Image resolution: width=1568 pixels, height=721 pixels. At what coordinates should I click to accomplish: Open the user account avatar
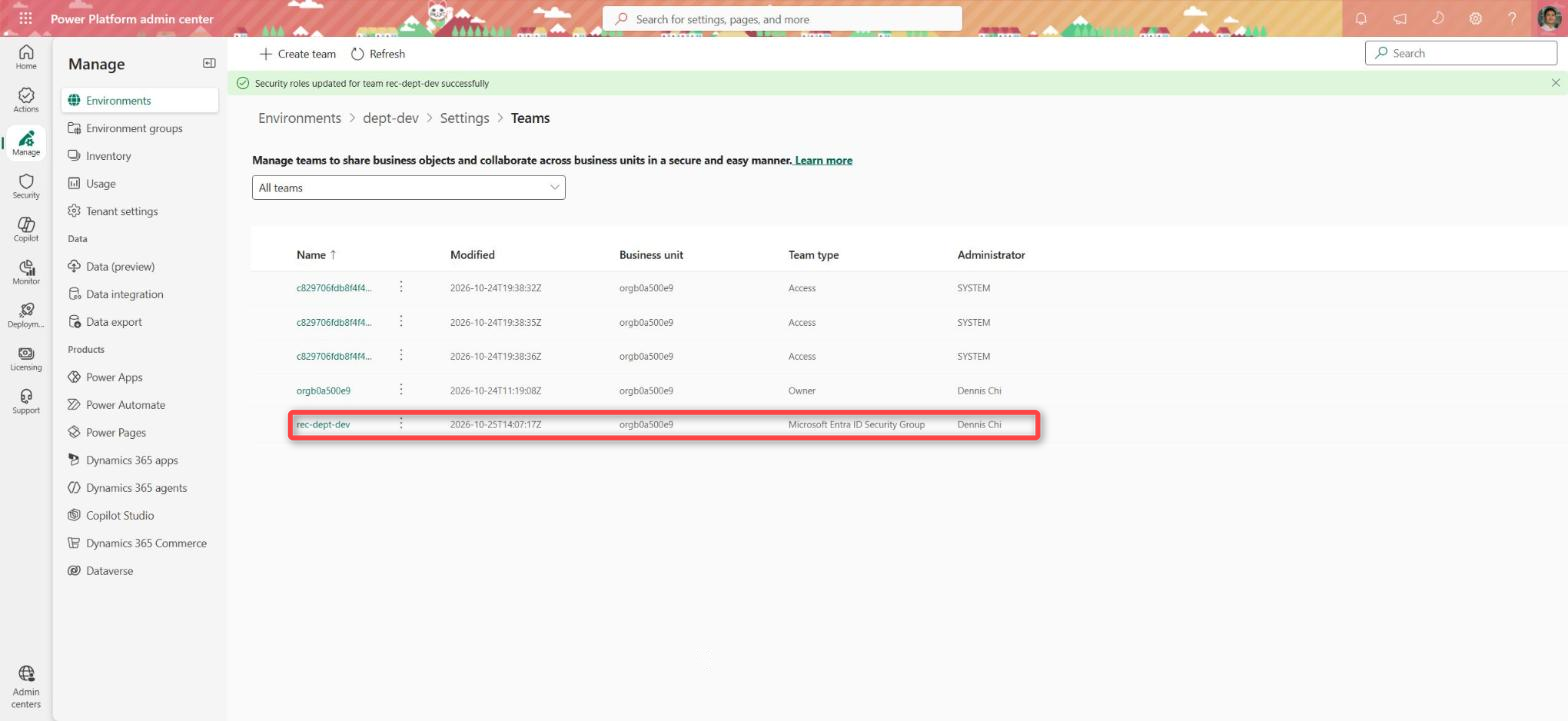(x=1549, y=19)
